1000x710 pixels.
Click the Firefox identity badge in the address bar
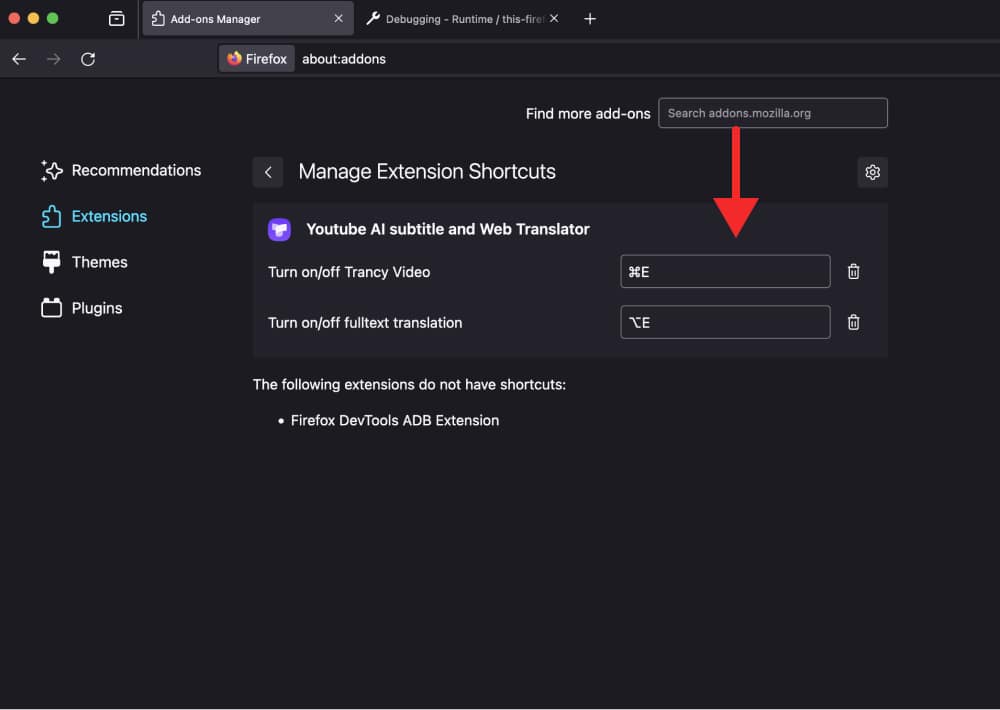(257, 59)
